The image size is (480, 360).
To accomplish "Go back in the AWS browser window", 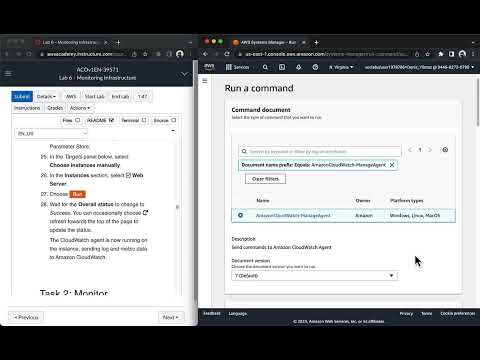I will coord(205,54).
